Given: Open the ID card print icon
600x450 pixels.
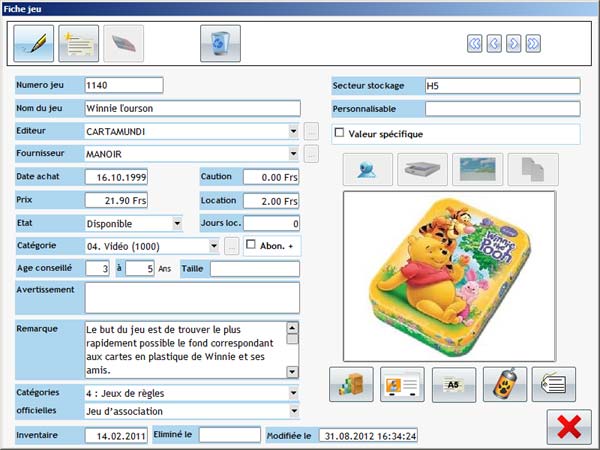Looking at the screenshot, I should 402,385.
